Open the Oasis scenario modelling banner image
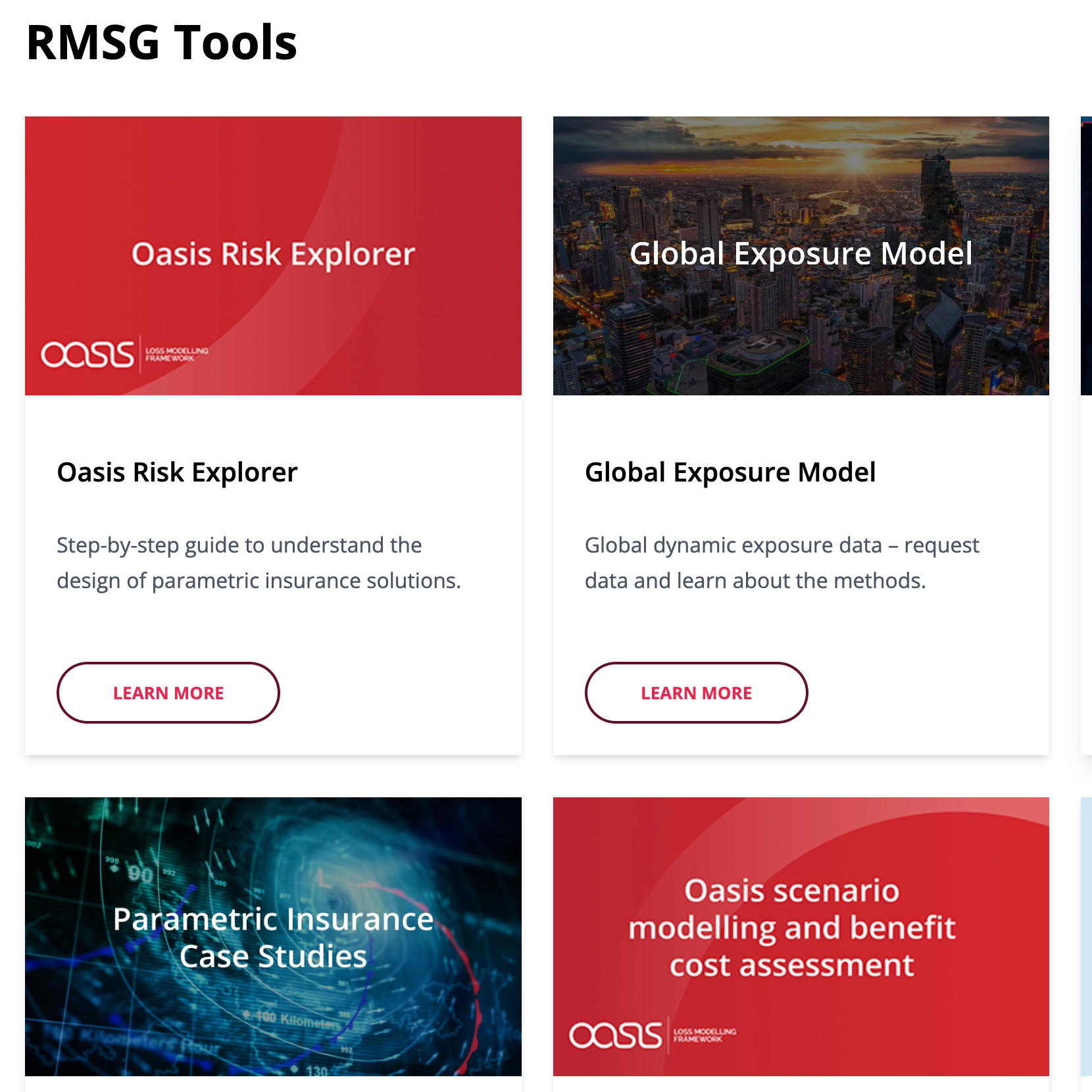 801,937
